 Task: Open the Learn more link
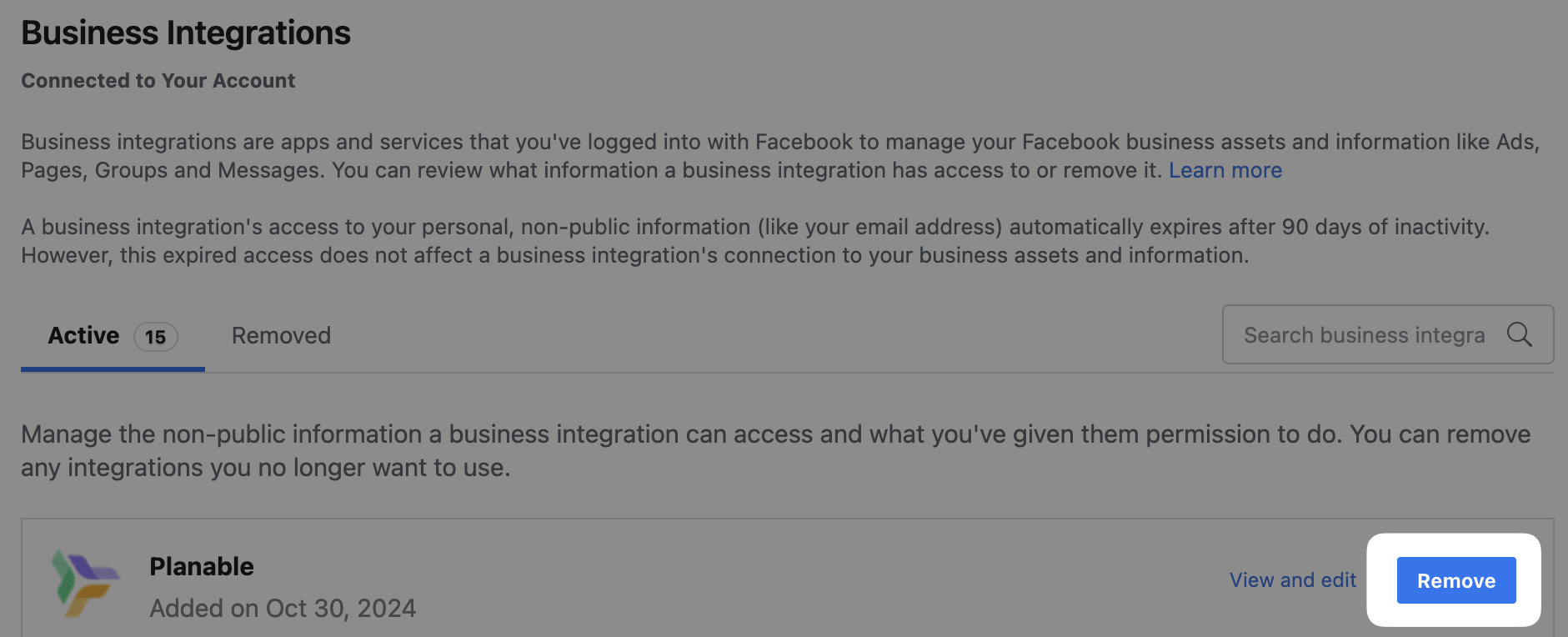pyautogui.click(x=1225, y=170)
